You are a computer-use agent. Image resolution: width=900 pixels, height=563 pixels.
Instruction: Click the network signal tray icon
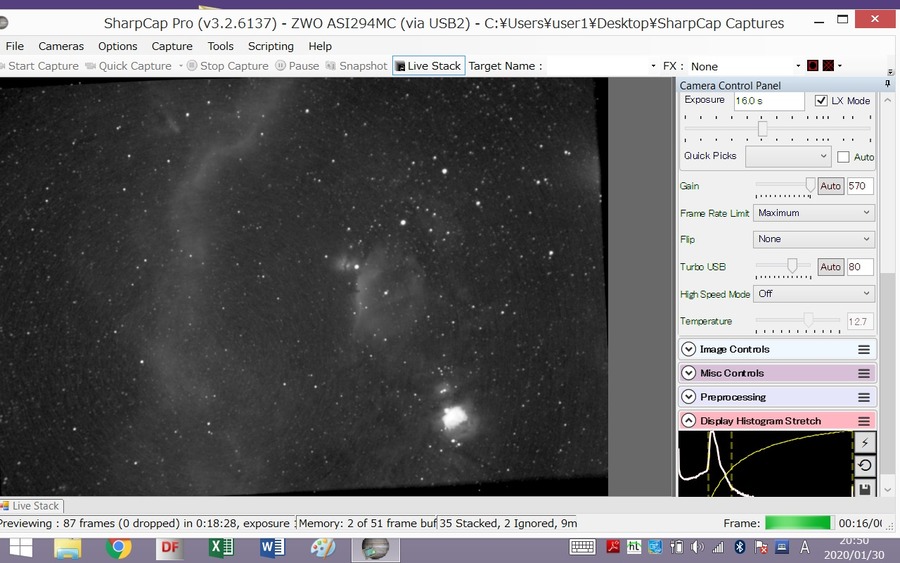pyautogui.click(x=717, y=547)
